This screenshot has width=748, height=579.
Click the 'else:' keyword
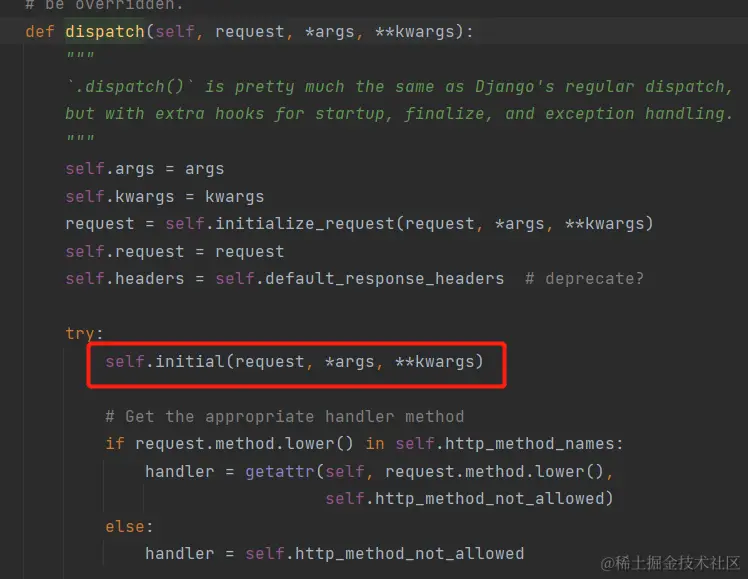(x=129, y=527)
